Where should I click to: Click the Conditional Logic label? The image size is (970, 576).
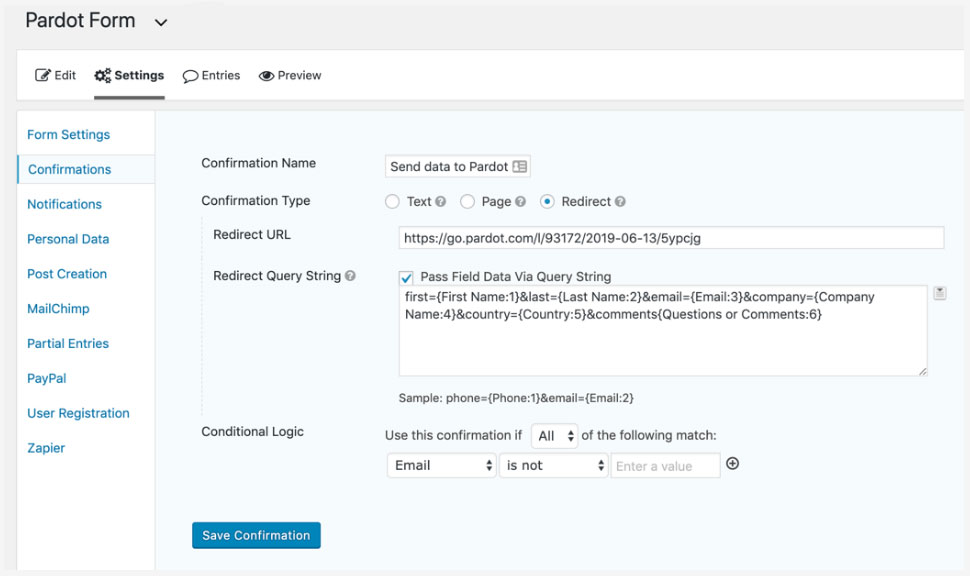click(252, 432)
